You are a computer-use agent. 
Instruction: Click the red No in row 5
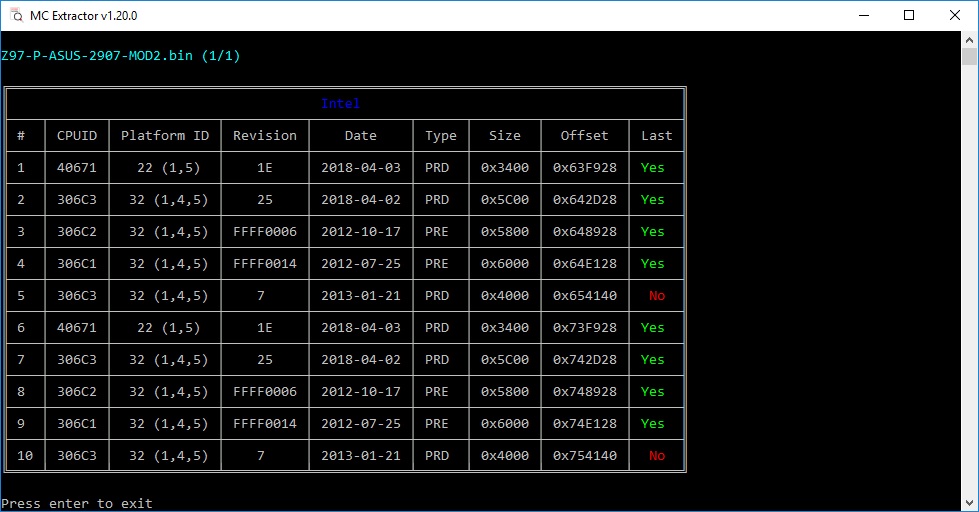pyautogui.click(x=657, y=295)
